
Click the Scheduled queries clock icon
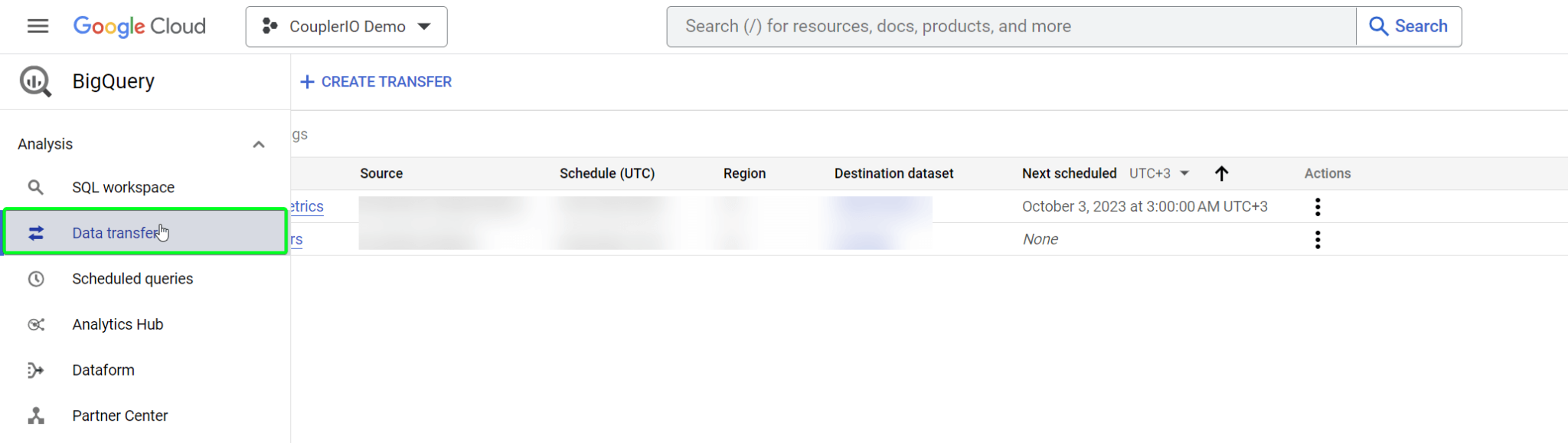click(x=35, y=279)
